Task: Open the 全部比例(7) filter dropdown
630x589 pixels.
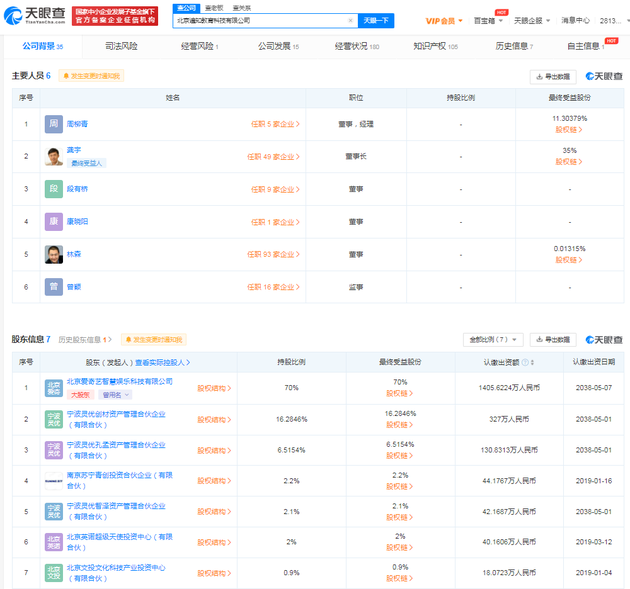Action: pyautogui.click(x=494, y=340)
